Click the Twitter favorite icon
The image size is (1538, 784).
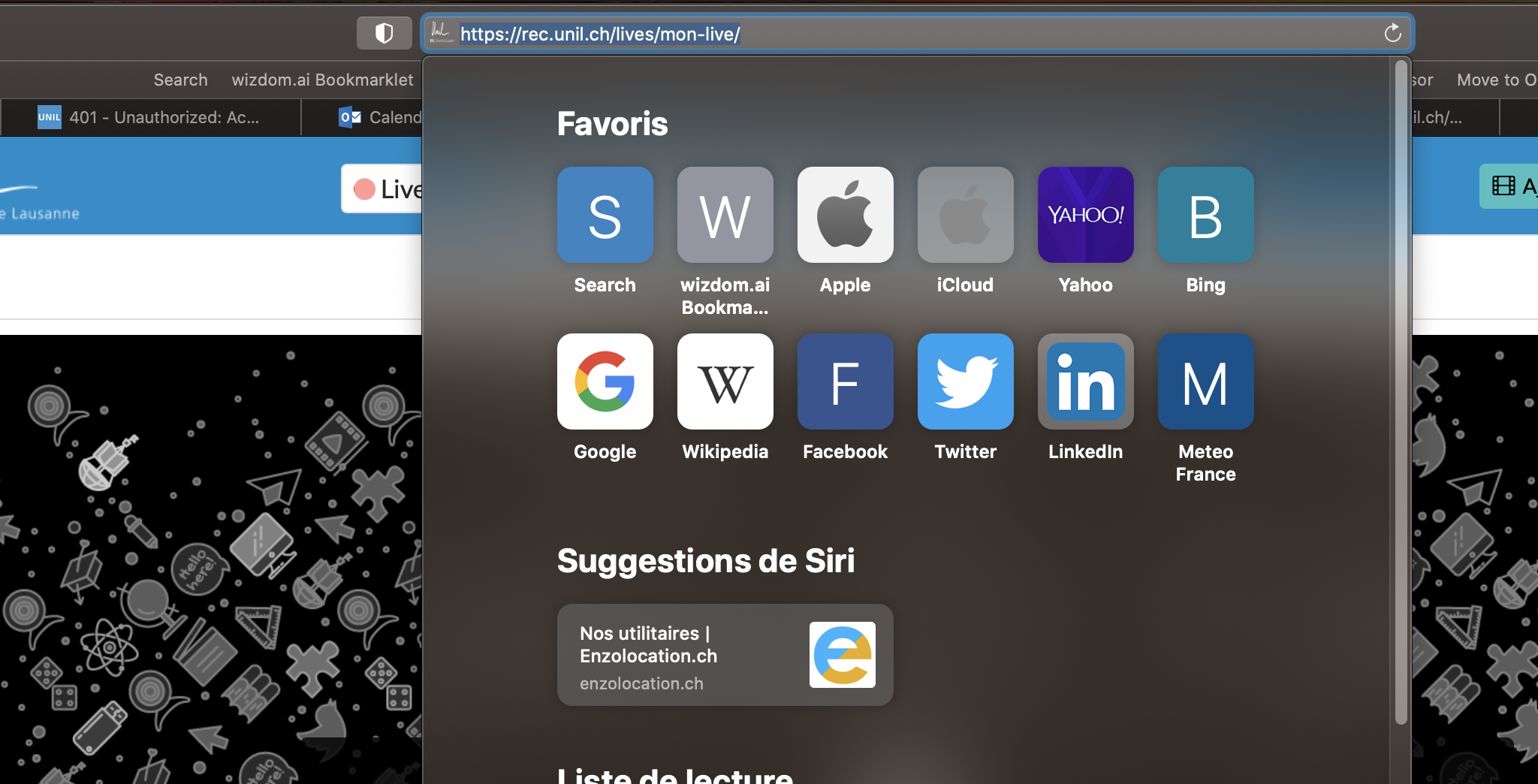pos(965,382)
